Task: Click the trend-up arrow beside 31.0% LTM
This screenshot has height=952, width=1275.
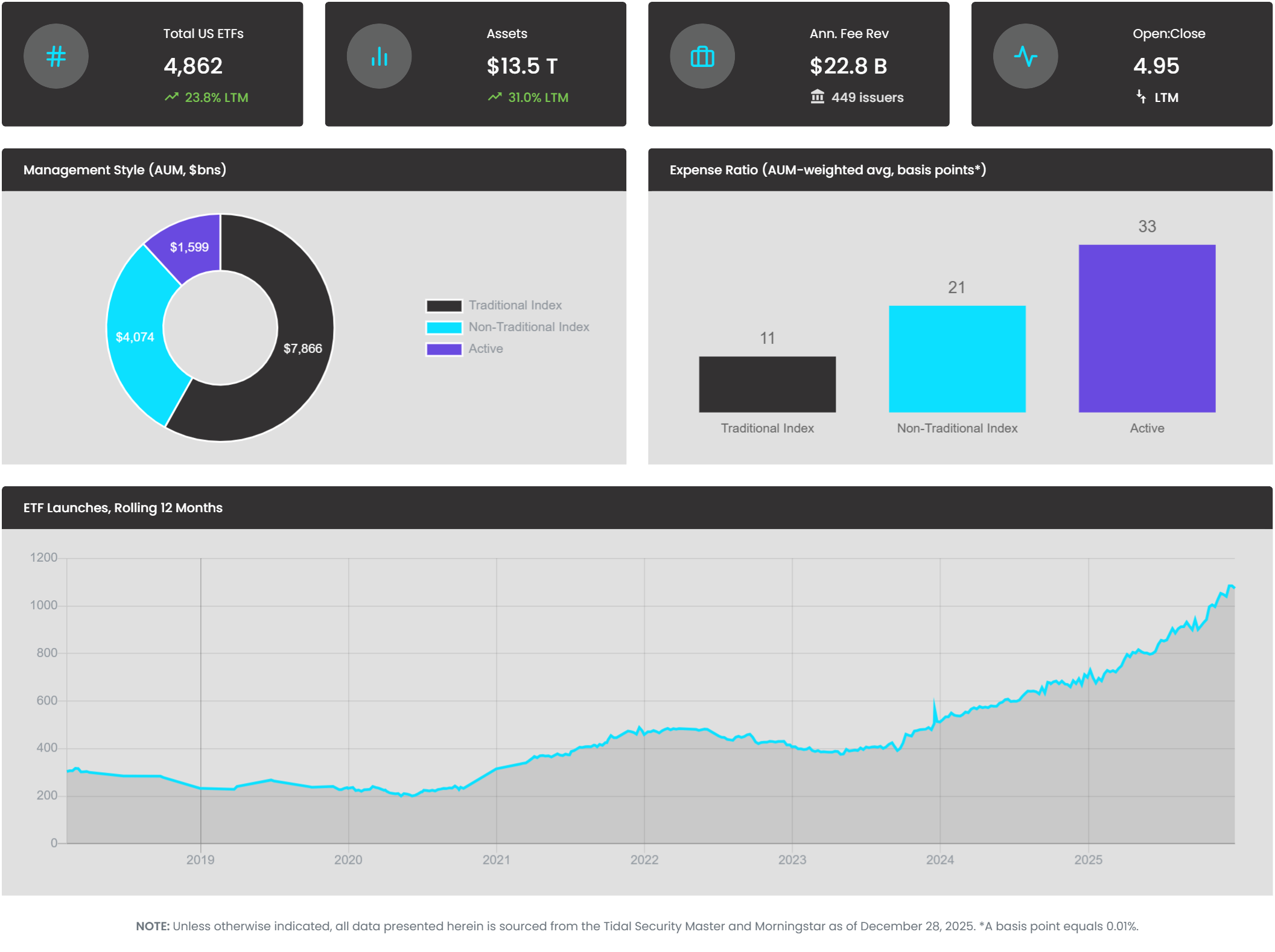Action: pyautogui.click(x=495, y=97)
